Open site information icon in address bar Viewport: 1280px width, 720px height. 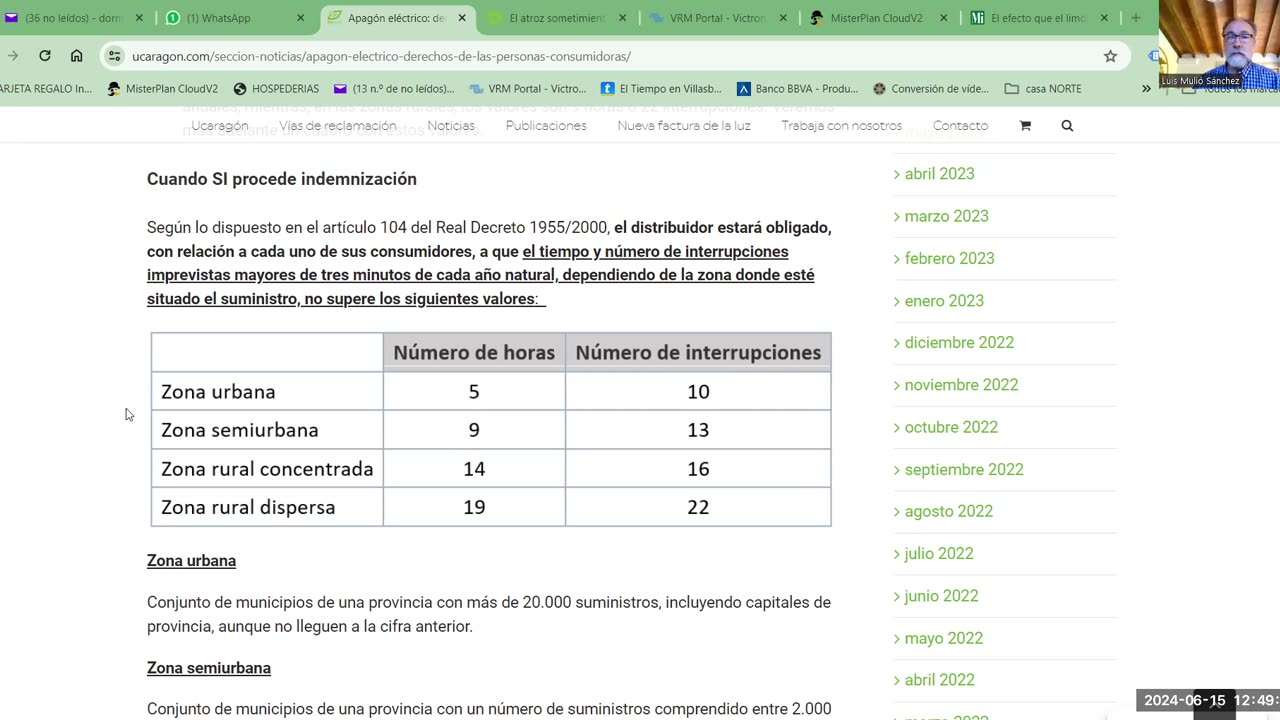click(x=115, y=56)
